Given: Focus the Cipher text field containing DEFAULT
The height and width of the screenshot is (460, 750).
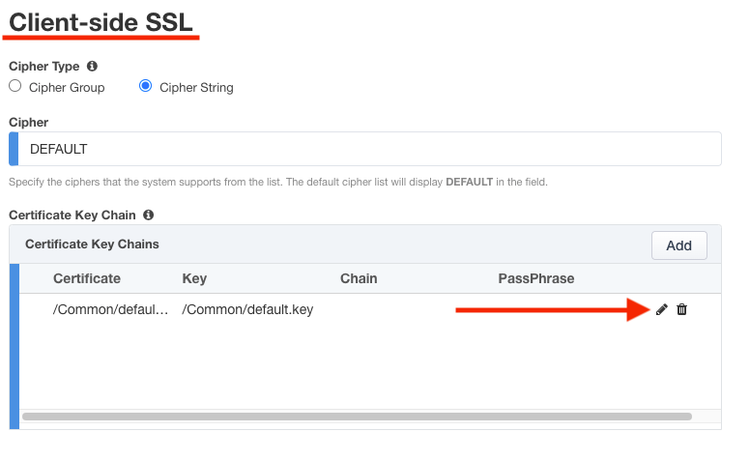Looking at the screenshot, I should click(370, 149).
